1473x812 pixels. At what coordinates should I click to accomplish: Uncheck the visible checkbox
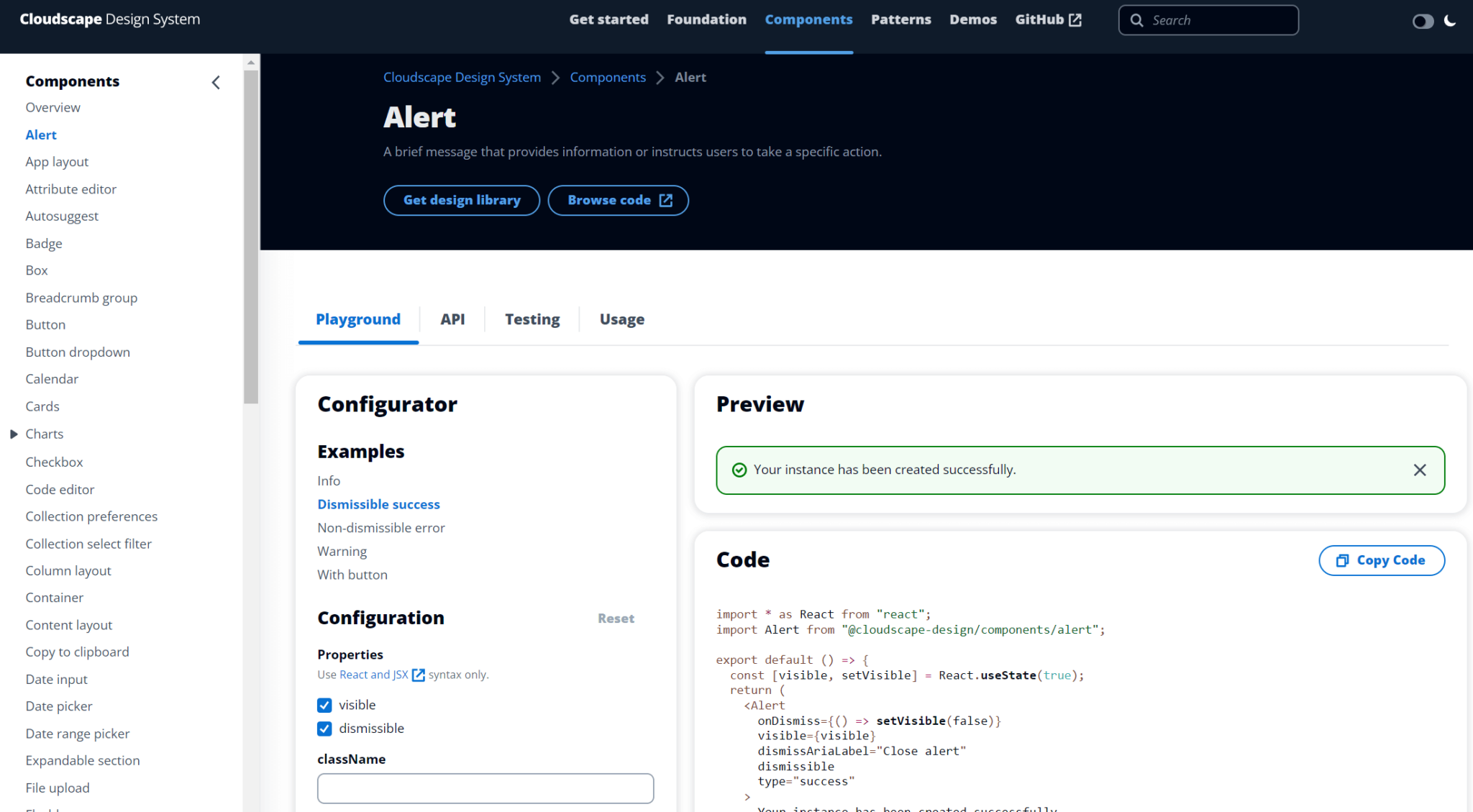324,705
